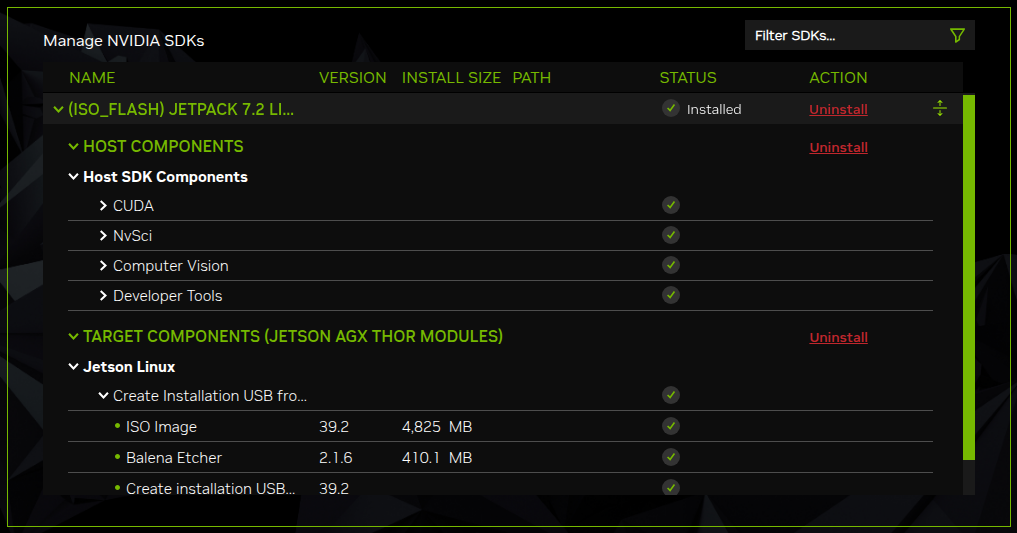Screen dimensions: 1017x533
Task: Expand the Computer Vision row
Action: (103, 265)
